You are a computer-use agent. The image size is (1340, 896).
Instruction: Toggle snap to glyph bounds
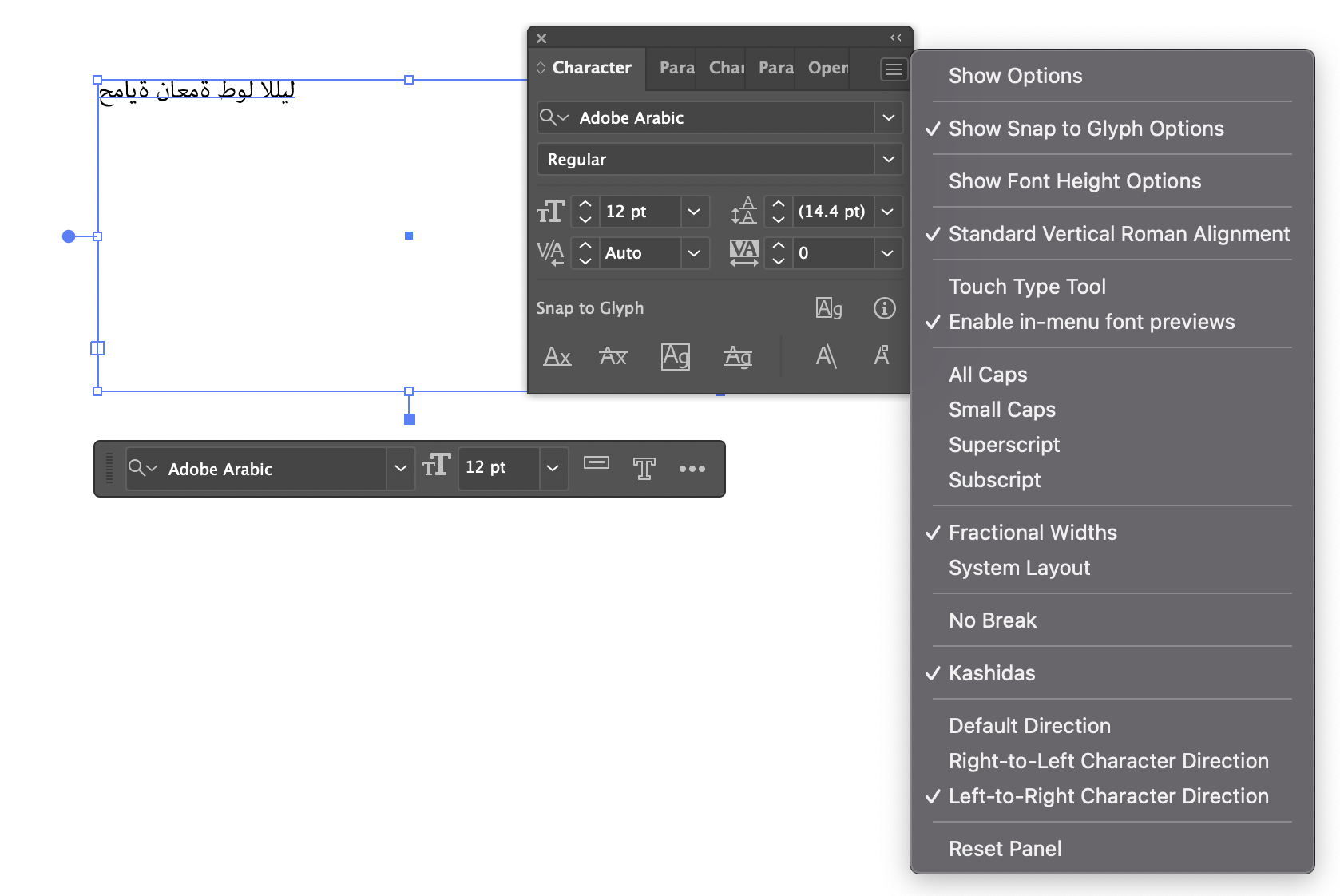click(675, 357)
